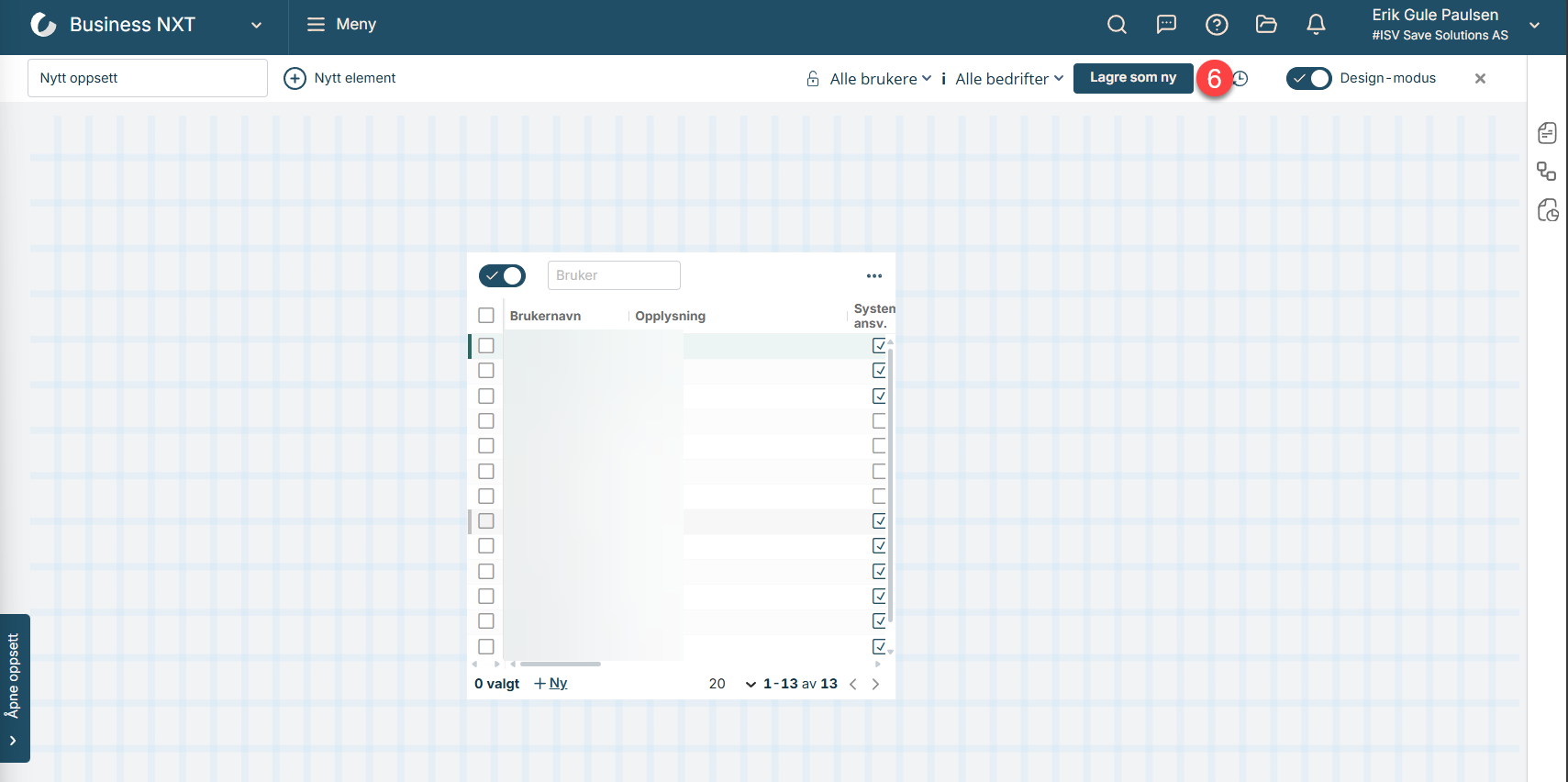Click the plus icon for Nytt element
The height and width of the screenshot is (782, 1568).
tap(295, 79)
